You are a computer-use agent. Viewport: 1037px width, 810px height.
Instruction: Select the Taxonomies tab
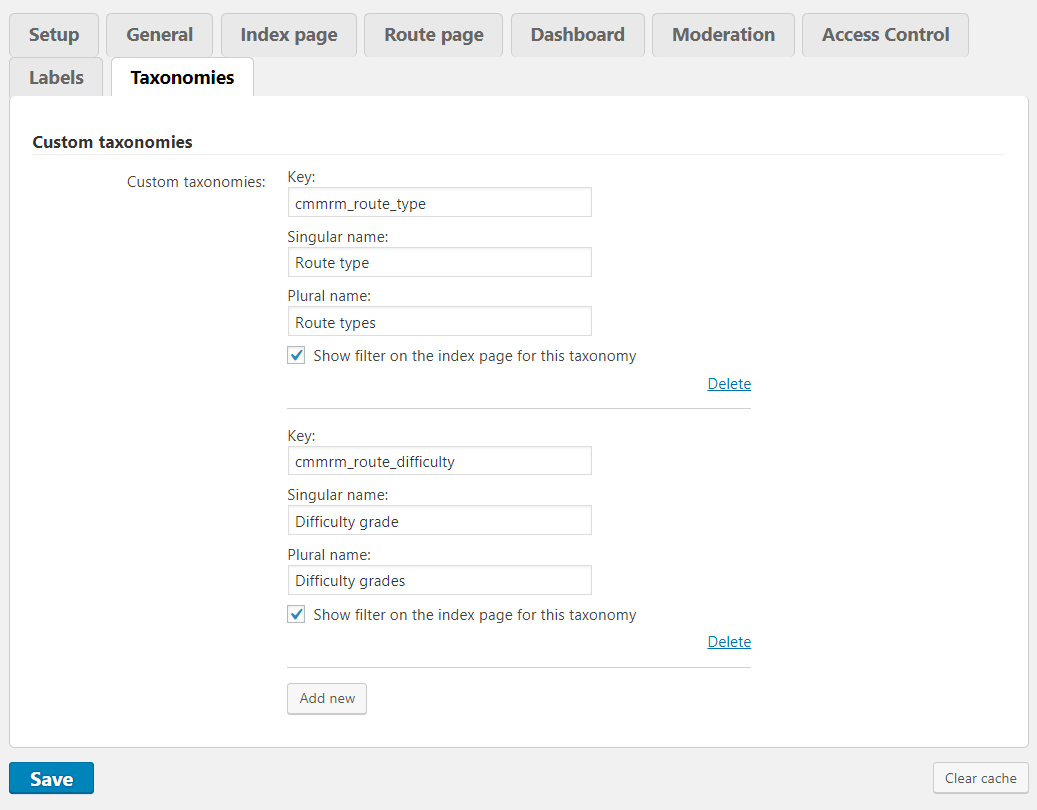point(182,78)
